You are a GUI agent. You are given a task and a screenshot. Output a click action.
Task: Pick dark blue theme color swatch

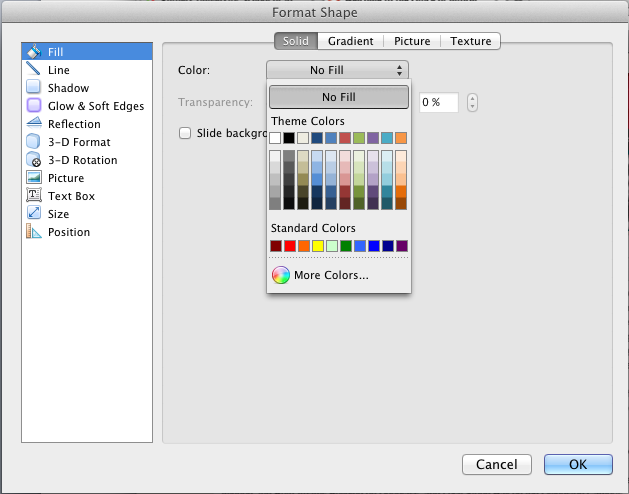317,138
